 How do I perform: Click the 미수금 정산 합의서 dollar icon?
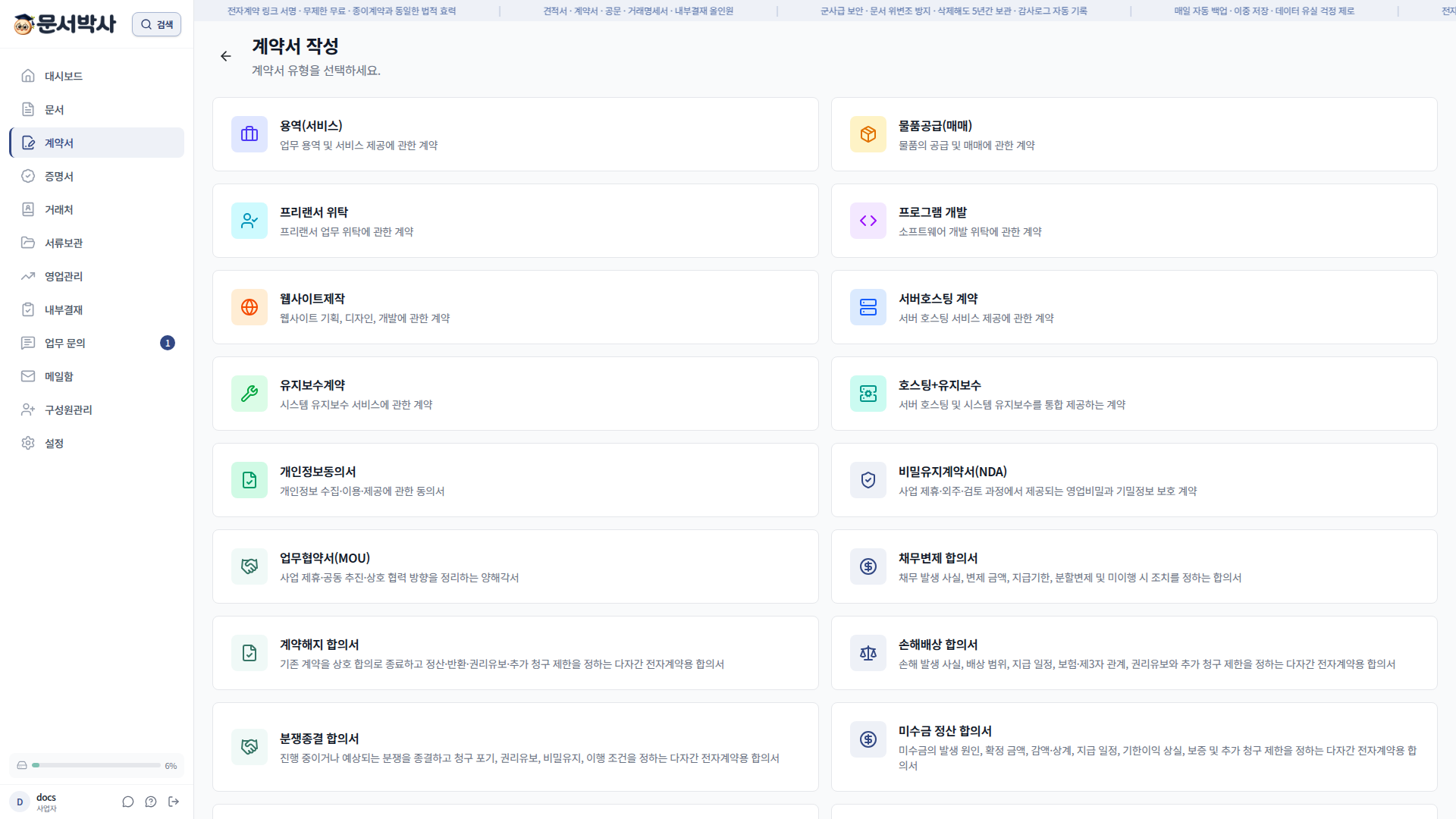(868, 739)
